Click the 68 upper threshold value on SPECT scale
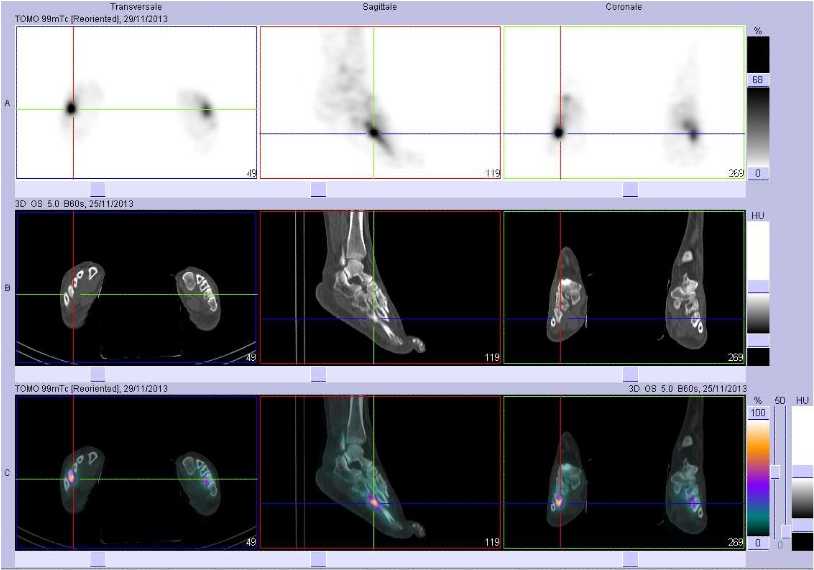Image resolution: width=814 pixels, height=570 pixels. 757,79
